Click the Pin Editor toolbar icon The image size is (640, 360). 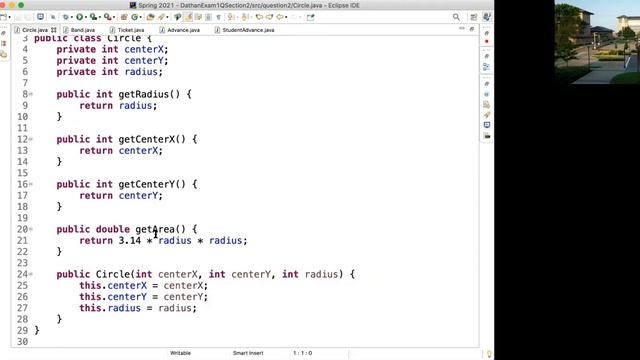(x=311, y=17)
